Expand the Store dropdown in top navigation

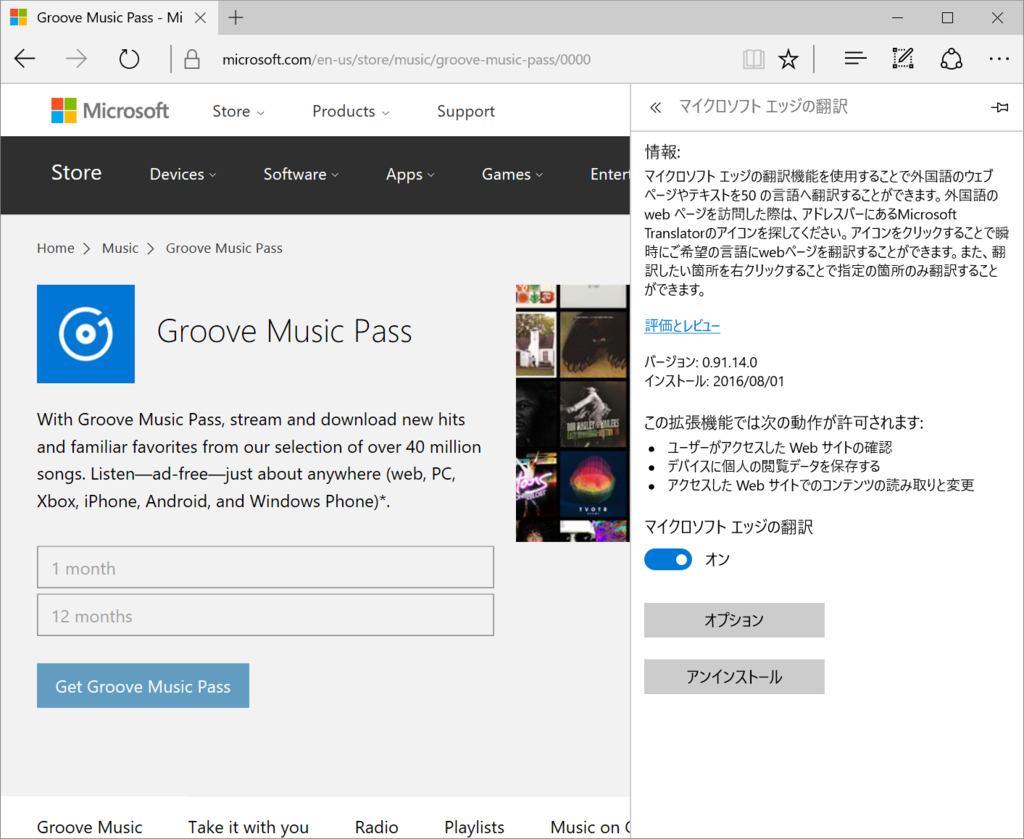(238, 111)
